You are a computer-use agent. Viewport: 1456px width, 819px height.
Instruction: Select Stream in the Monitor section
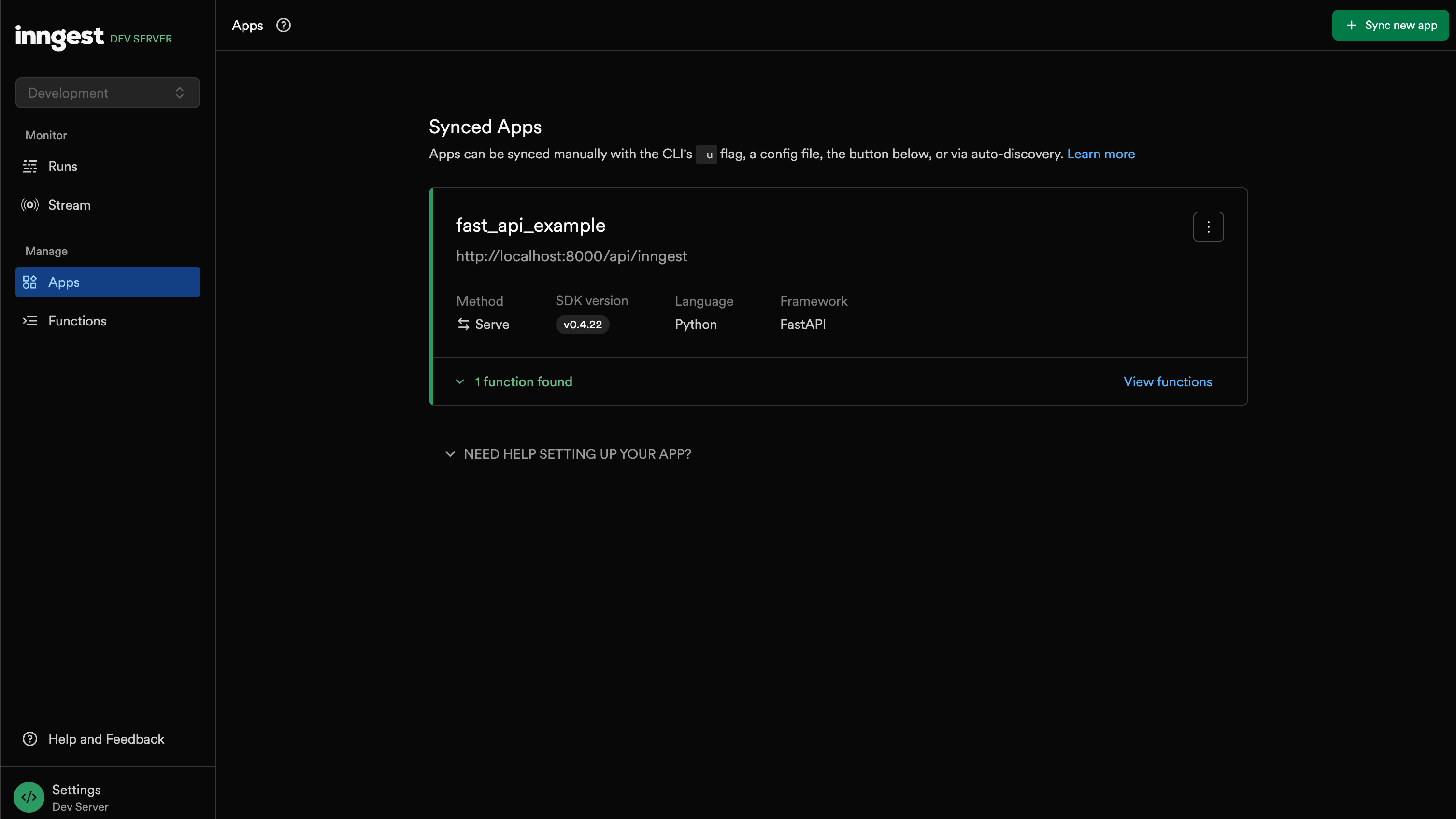pos(69,205)
